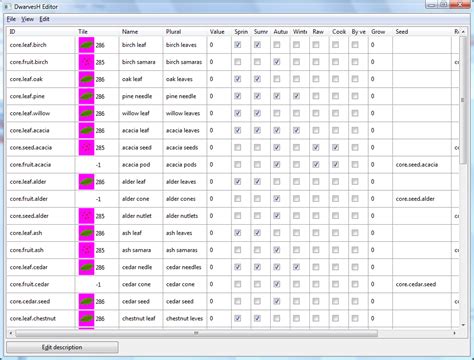Check Spring for alder cone row

pos(238,199)
